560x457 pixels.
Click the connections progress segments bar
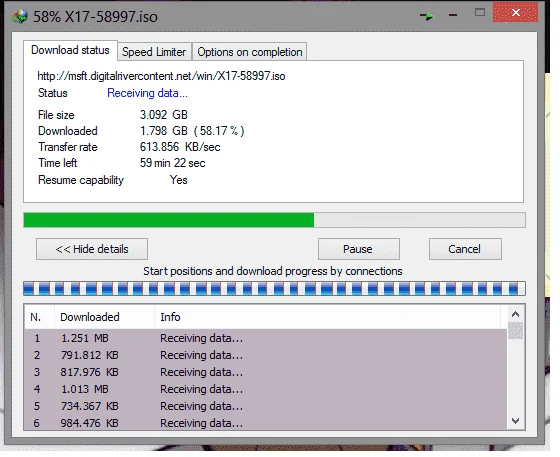point(274,288)
